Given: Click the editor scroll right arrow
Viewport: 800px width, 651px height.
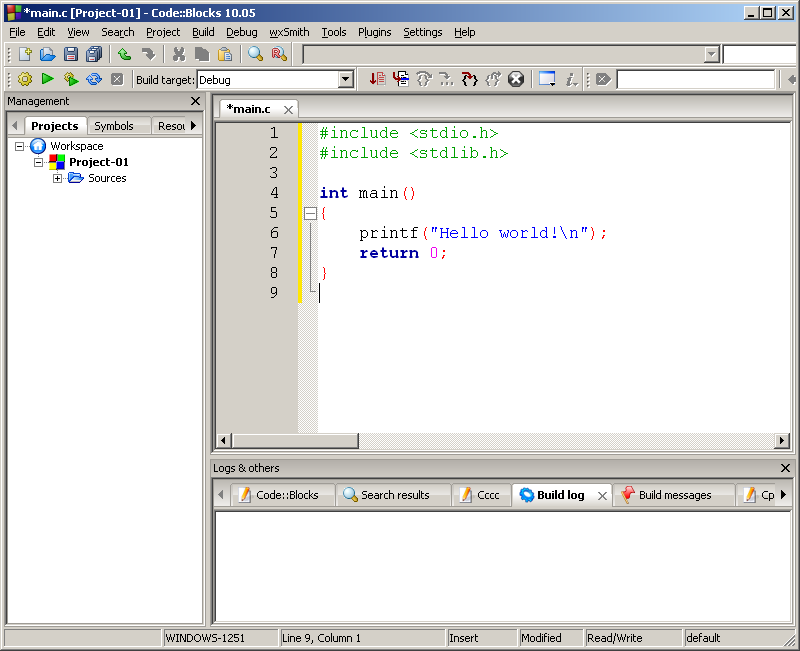Looking at the screenshot, I should pos(781,440).
